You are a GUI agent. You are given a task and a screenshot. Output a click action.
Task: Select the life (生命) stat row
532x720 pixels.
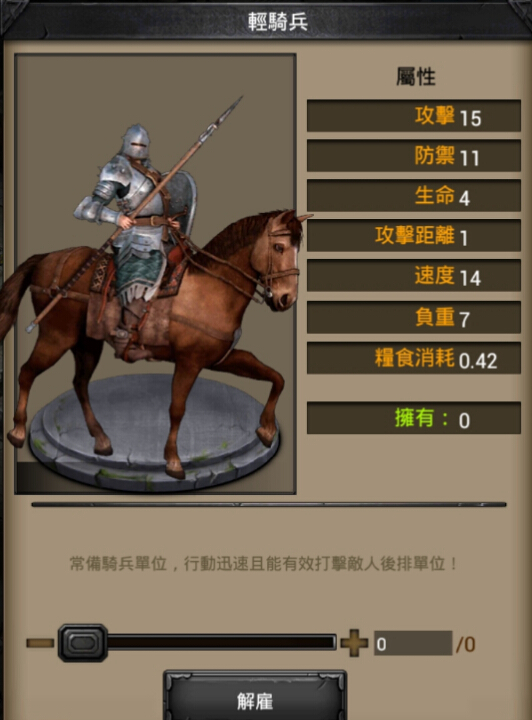414,196
